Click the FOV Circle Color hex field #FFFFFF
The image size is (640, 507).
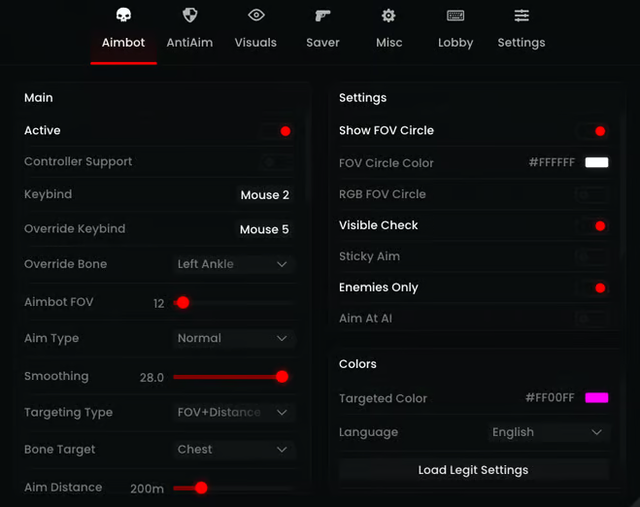click(552, 162)
